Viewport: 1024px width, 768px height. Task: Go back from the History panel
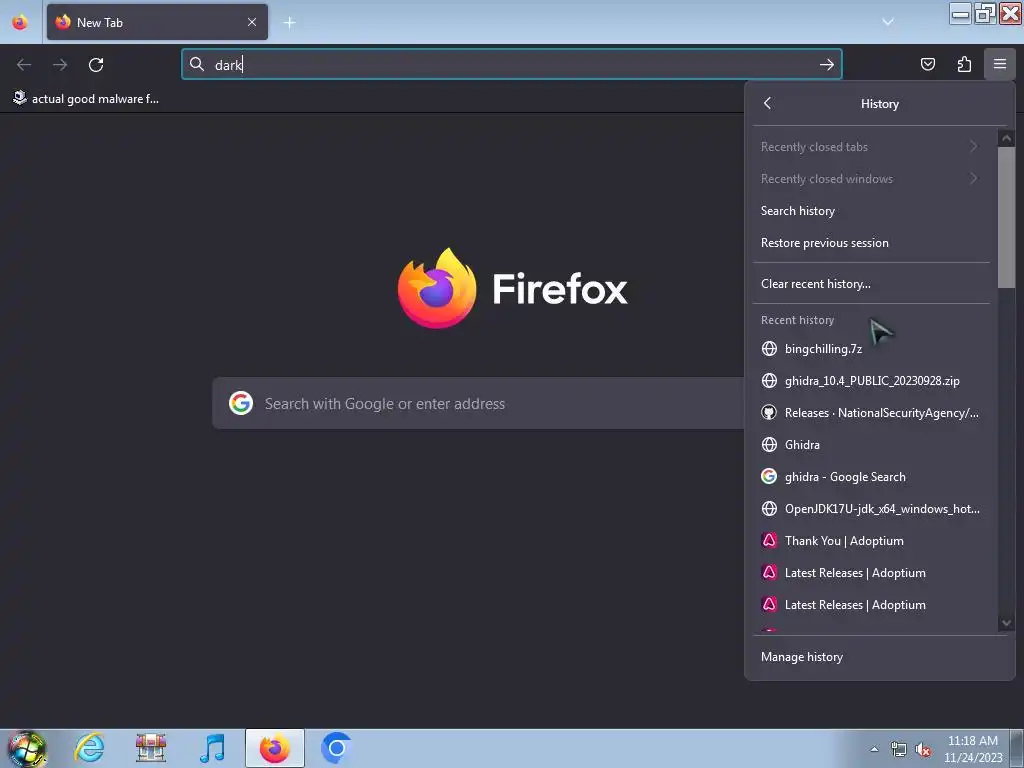(x=767, y=103)
